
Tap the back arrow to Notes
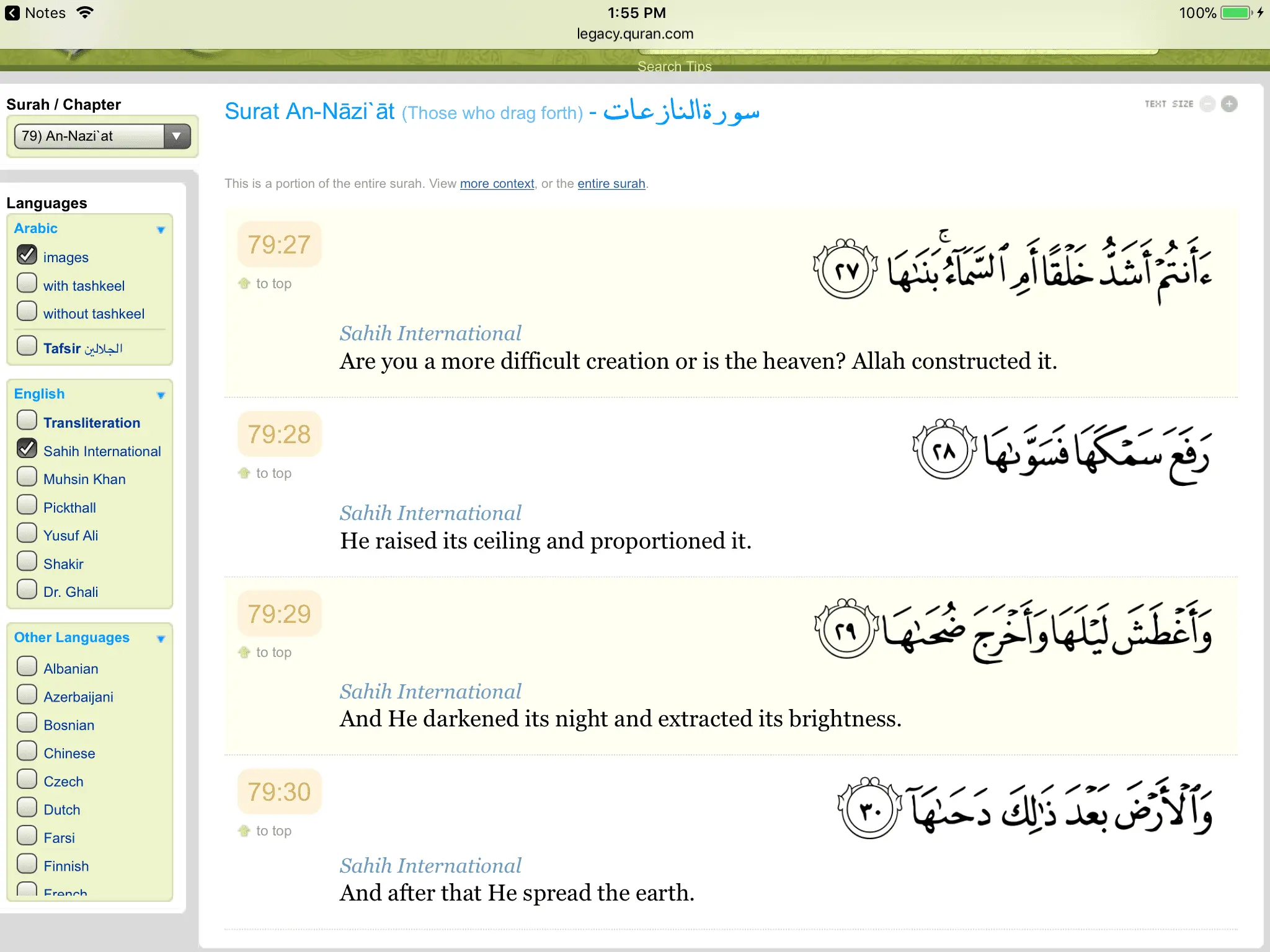click(x=12, y=13)
